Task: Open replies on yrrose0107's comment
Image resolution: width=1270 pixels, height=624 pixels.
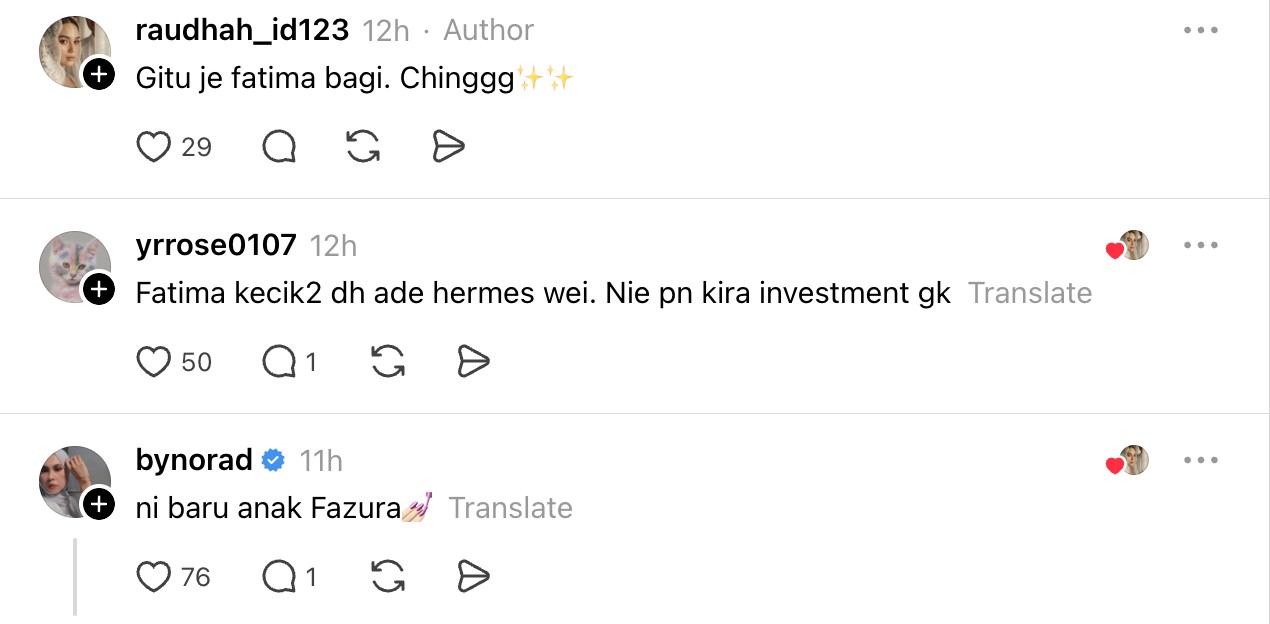Action: 279,362
